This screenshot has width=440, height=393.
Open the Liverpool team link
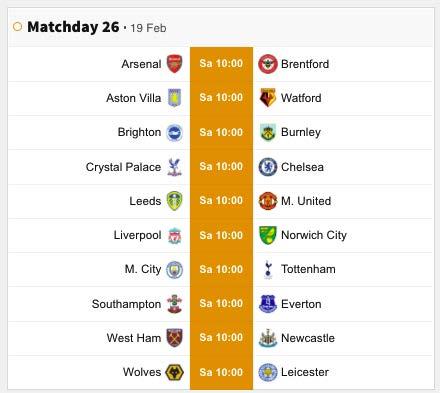[137, 235]
